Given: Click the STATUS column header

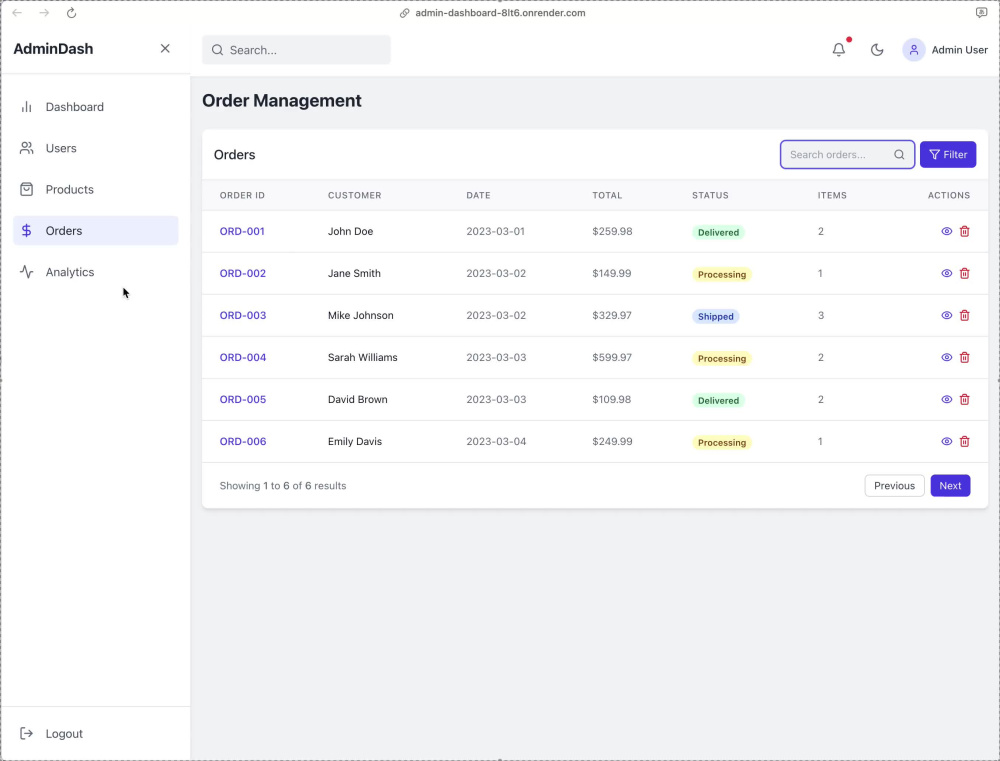Looking at the screenshot, I should [710, 195].
